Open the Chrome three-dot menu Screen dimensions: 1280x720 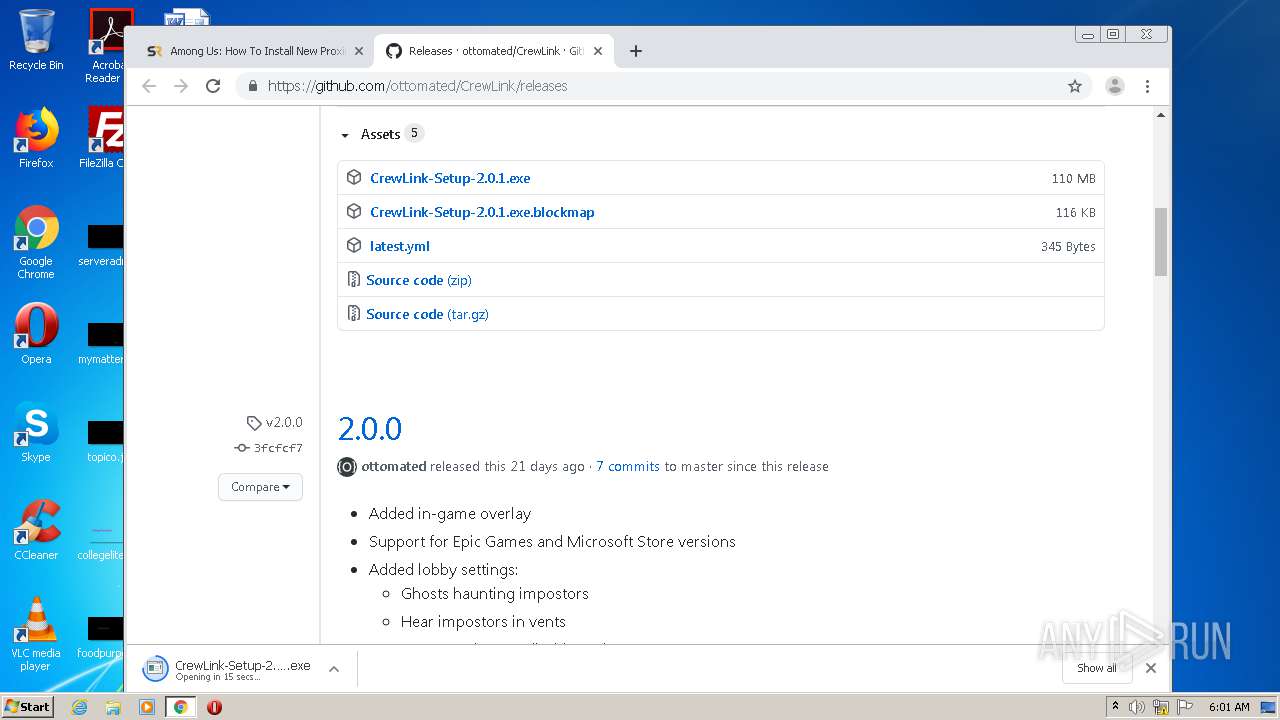[x=1148, y=86]
